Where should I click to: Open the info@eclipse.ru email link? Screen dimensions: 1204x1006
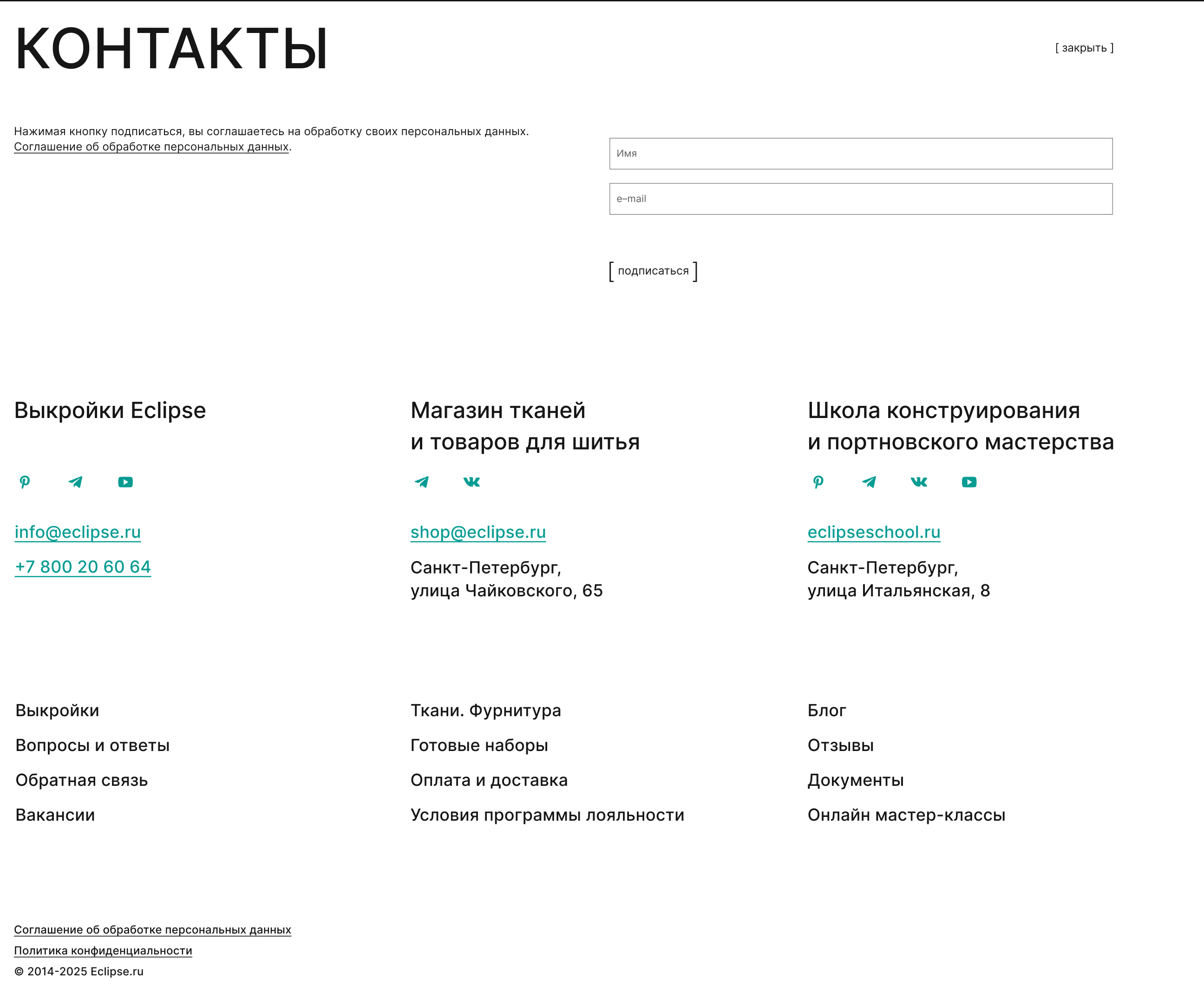click(x=78, y=532)
